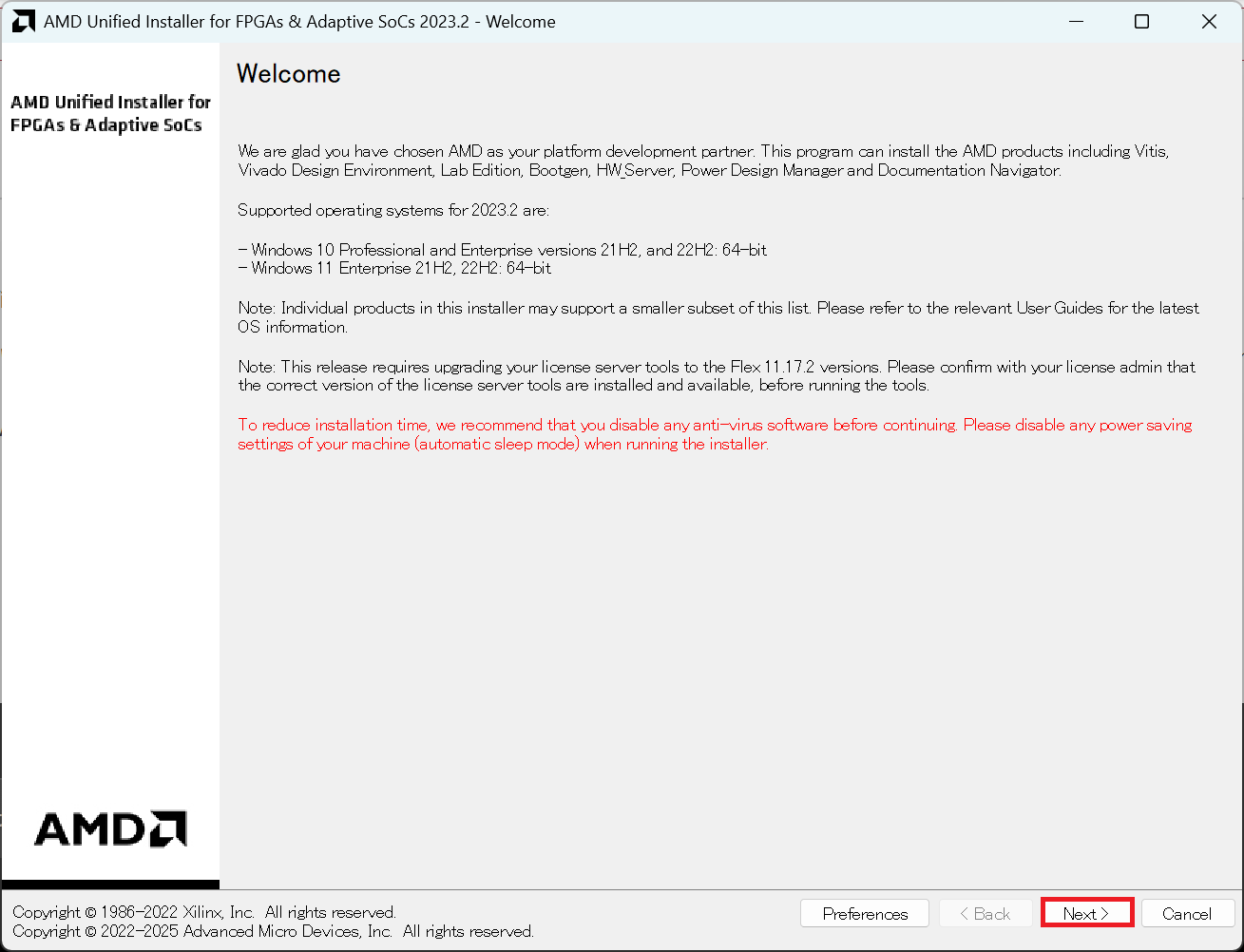1244x952 pixels.
Task: Click the Advanced Micro Devices copyright line
Action: coord(273,931)
